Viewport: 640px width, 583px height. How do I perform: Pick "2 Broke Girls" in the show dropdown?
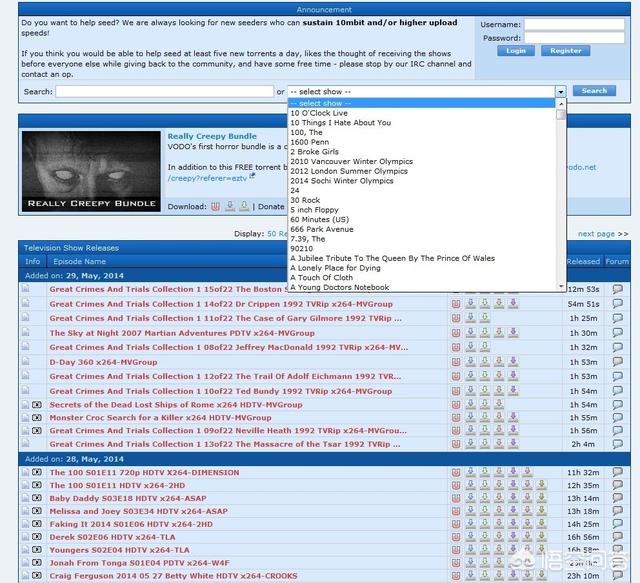coord(316,152)
